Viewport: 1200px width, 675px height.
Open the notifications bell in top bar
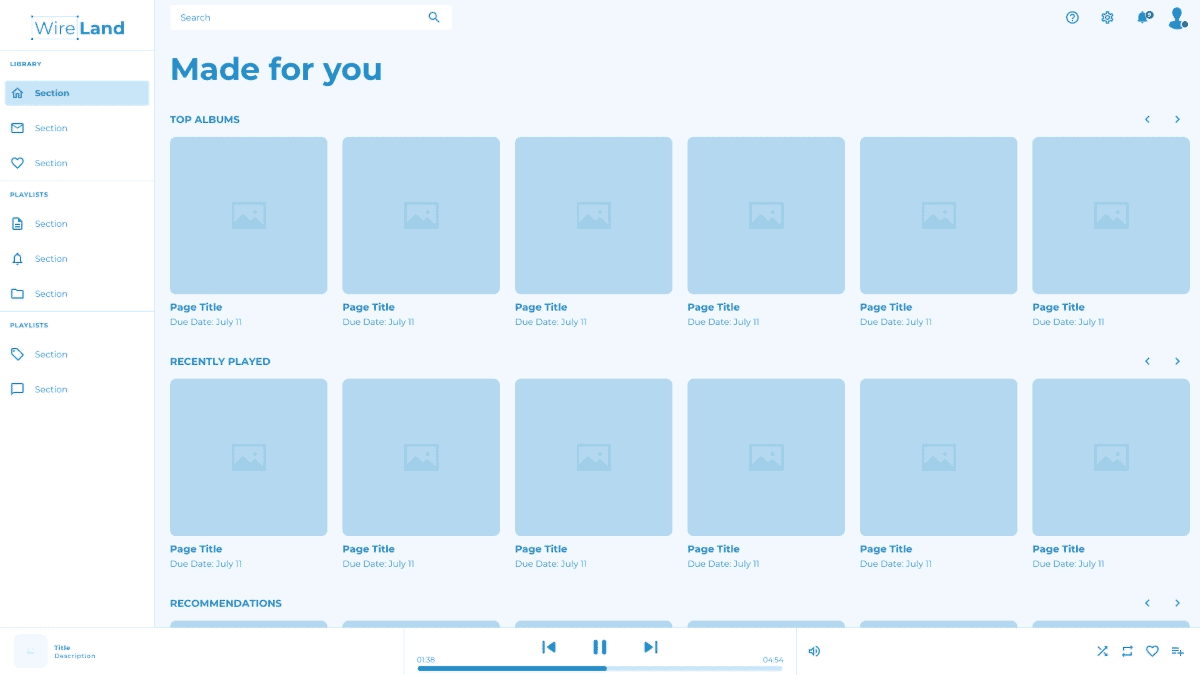click(x=1143, y=17)
